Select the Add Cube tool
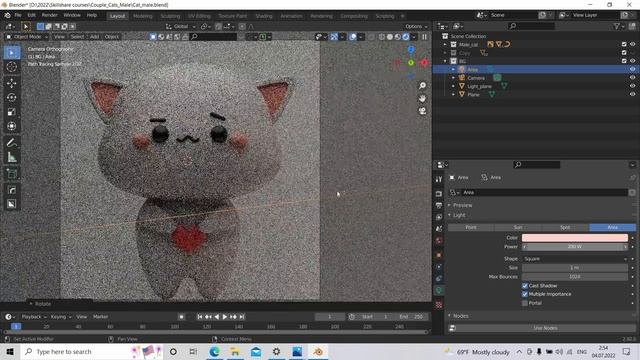 tap(11, 174)
